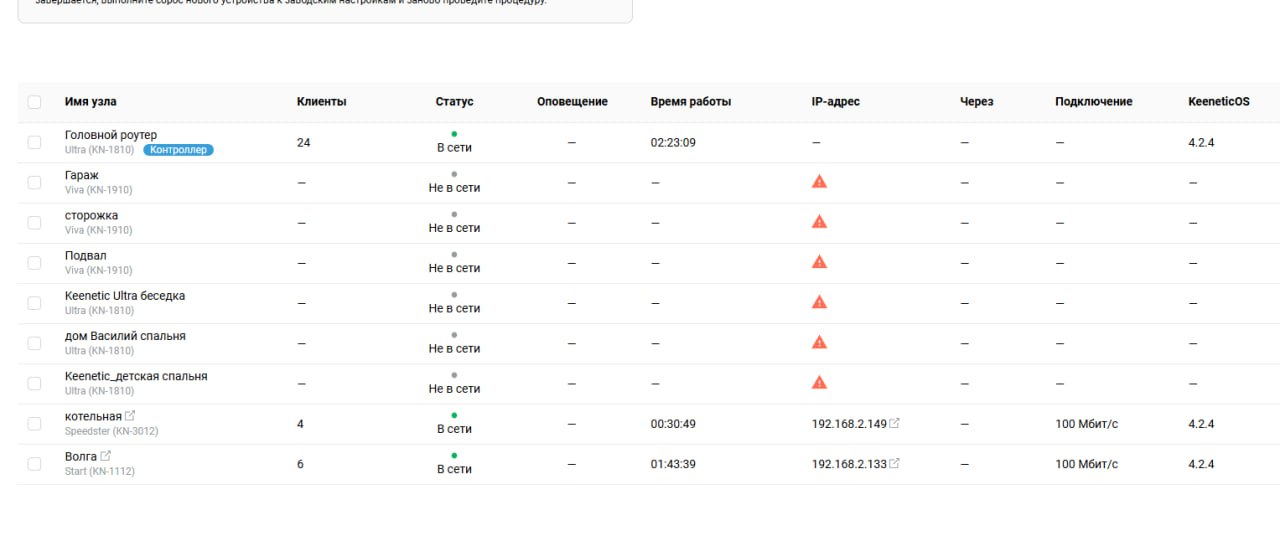This screenshot has height=541, width=1280.
Task: Click the Время работы column header
Action: point(691,101)
